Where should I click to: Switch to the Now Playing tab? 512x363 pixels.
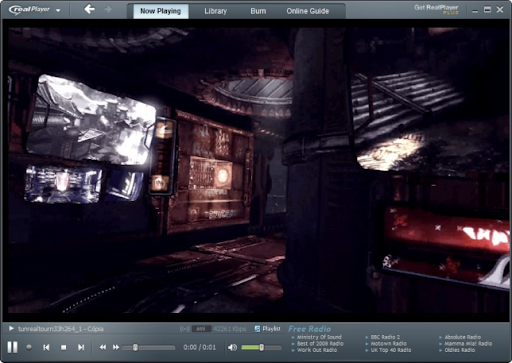(x=161, y=11)
